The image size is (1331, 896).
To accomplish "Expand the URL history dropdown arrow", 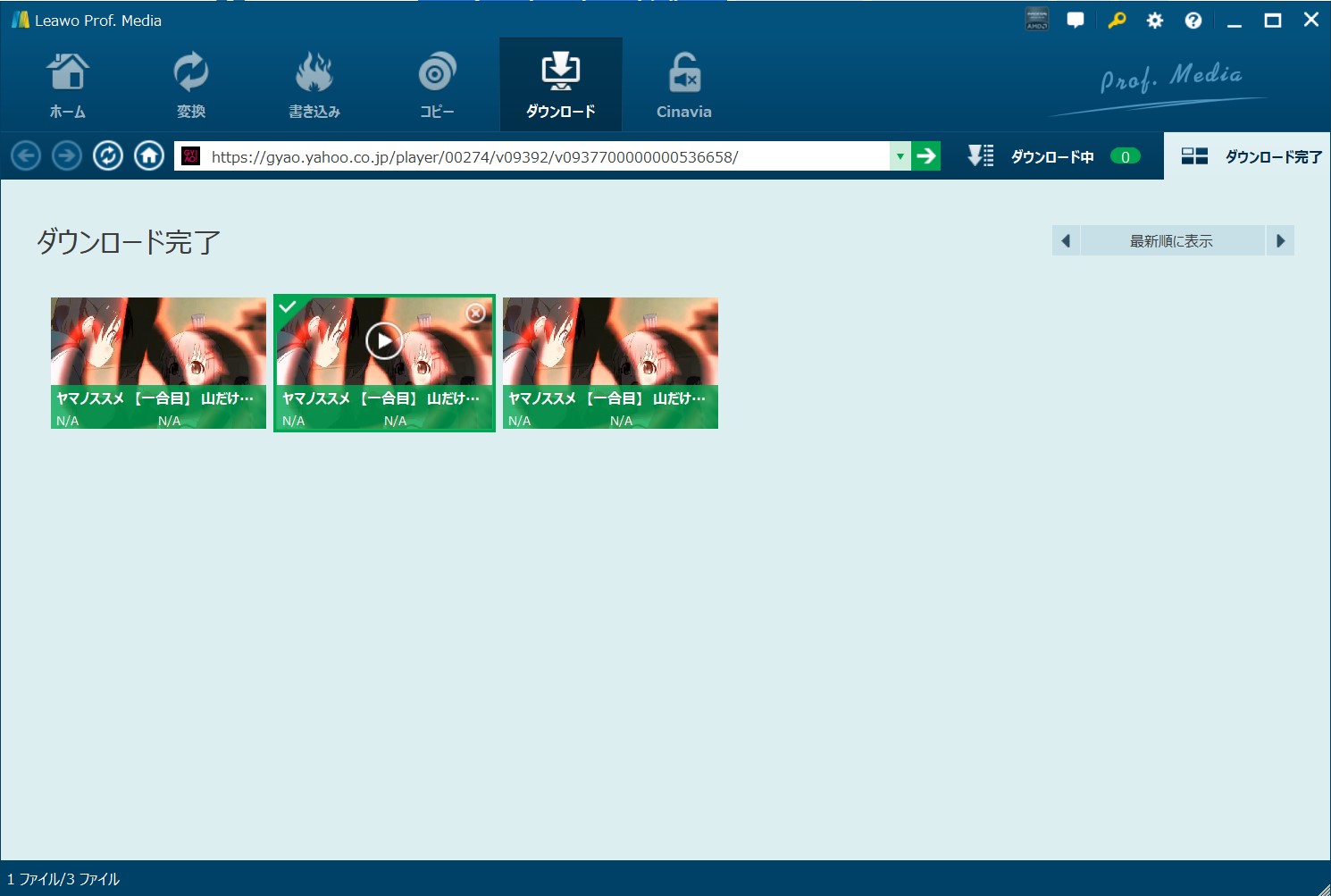I will tap(900, 156).
